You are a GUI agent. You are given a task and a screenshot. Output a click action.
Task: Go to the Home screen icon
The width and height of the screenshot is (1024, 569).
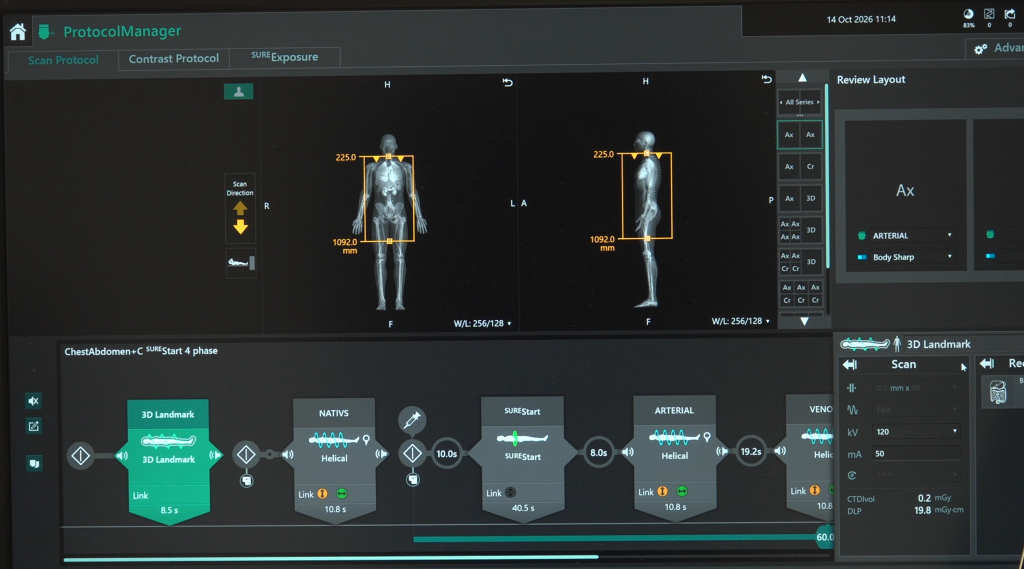18,31
